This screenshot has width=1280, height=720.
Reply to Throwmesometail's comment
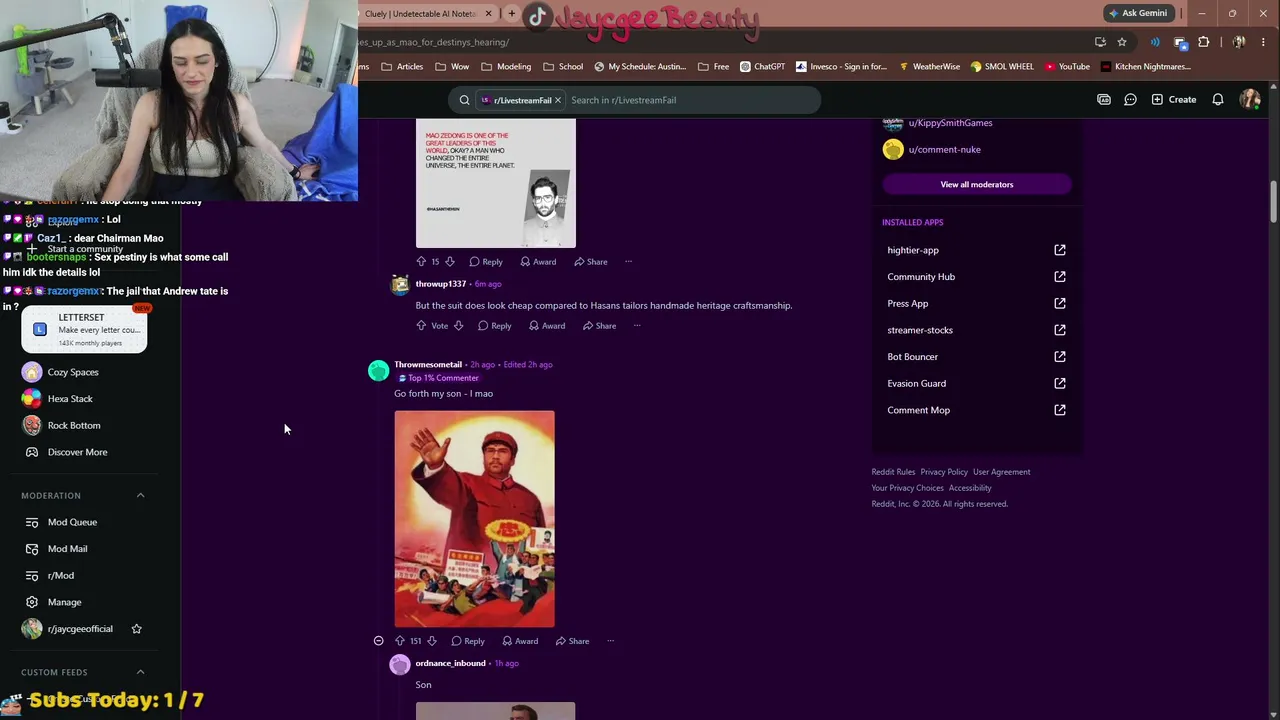(467, 641)
